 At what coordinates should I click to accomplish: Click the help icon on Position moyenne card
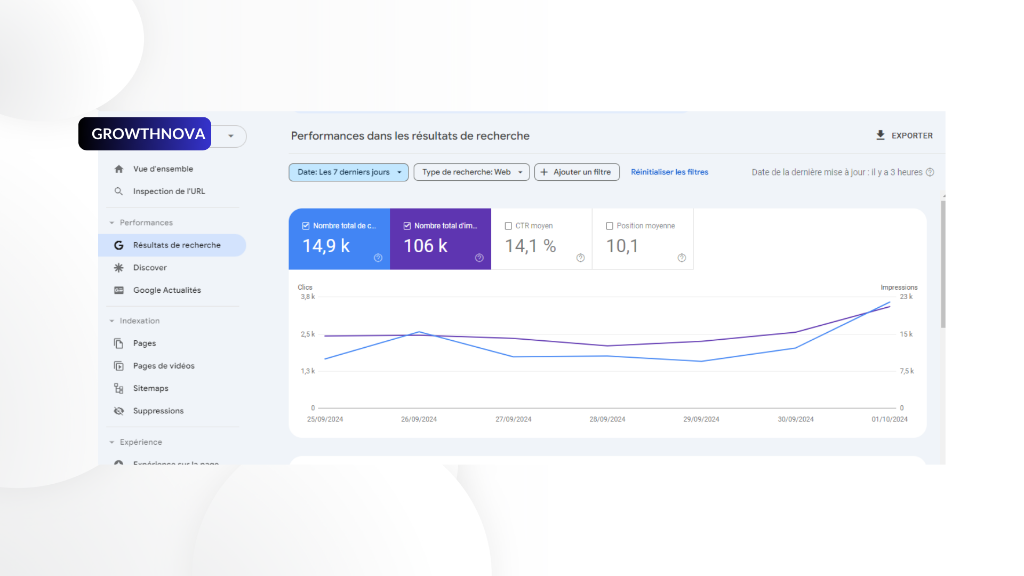[682, 258]
